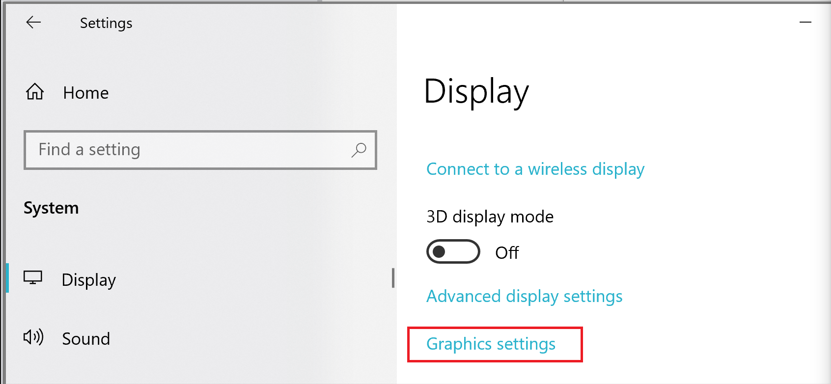Click the sidebar scrollbar handle

coord(393,278)
